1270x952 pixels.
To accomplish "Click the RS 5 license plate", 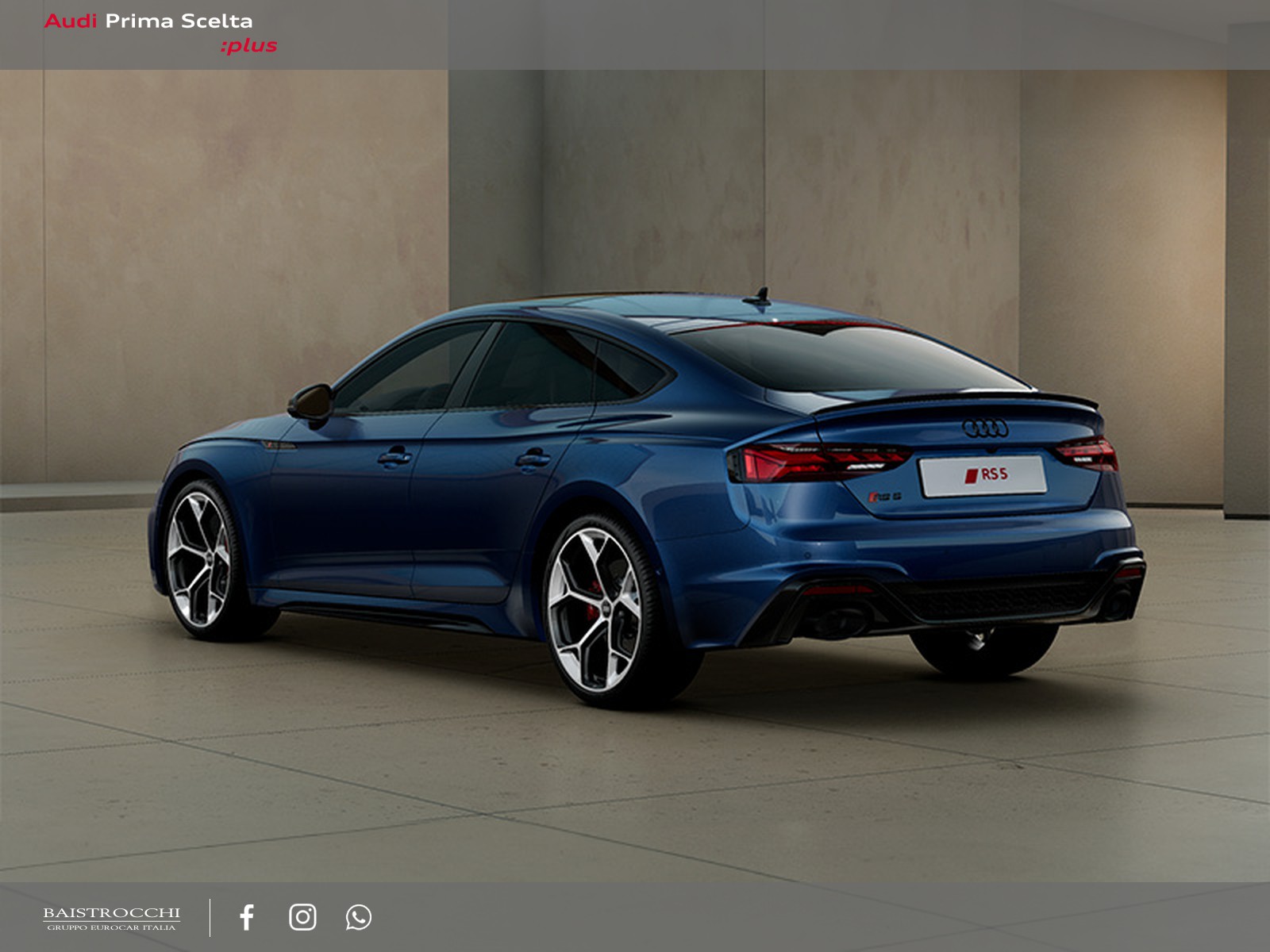I will (x=983, y=475).
